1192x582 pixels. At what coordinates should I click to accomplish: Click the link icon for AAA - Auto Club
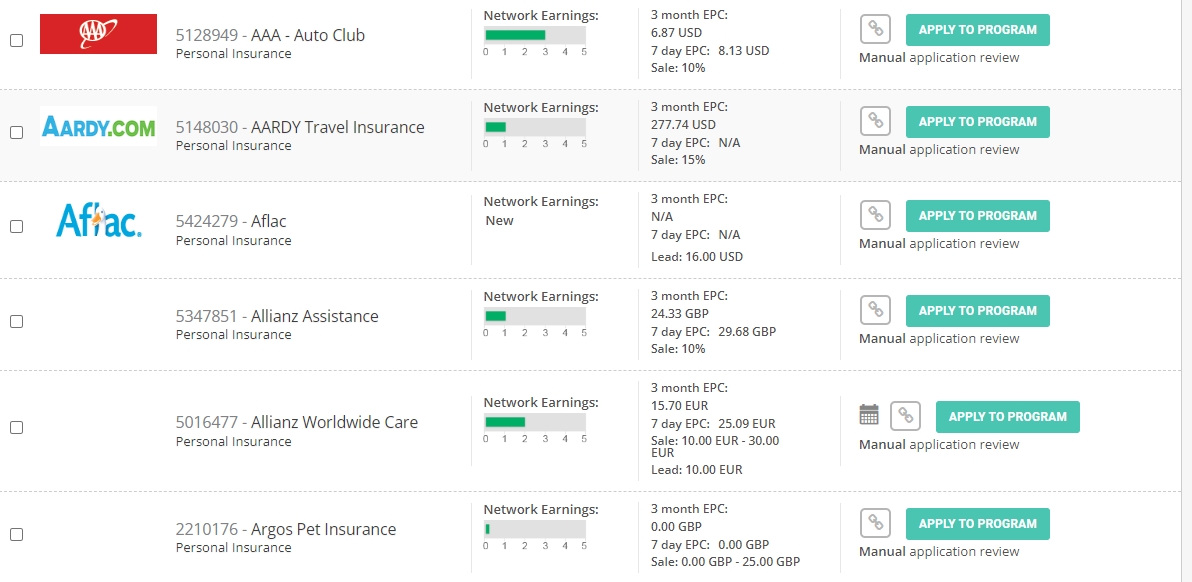pyautogui.click(x=875, y=30)
